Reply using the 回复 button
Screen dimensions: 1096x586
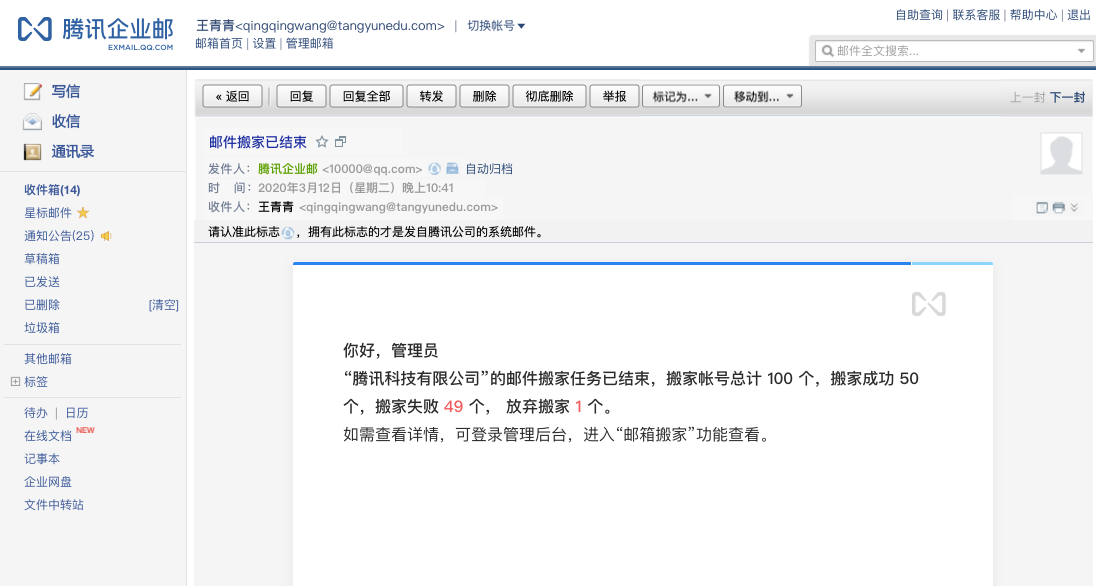(301, 97)
